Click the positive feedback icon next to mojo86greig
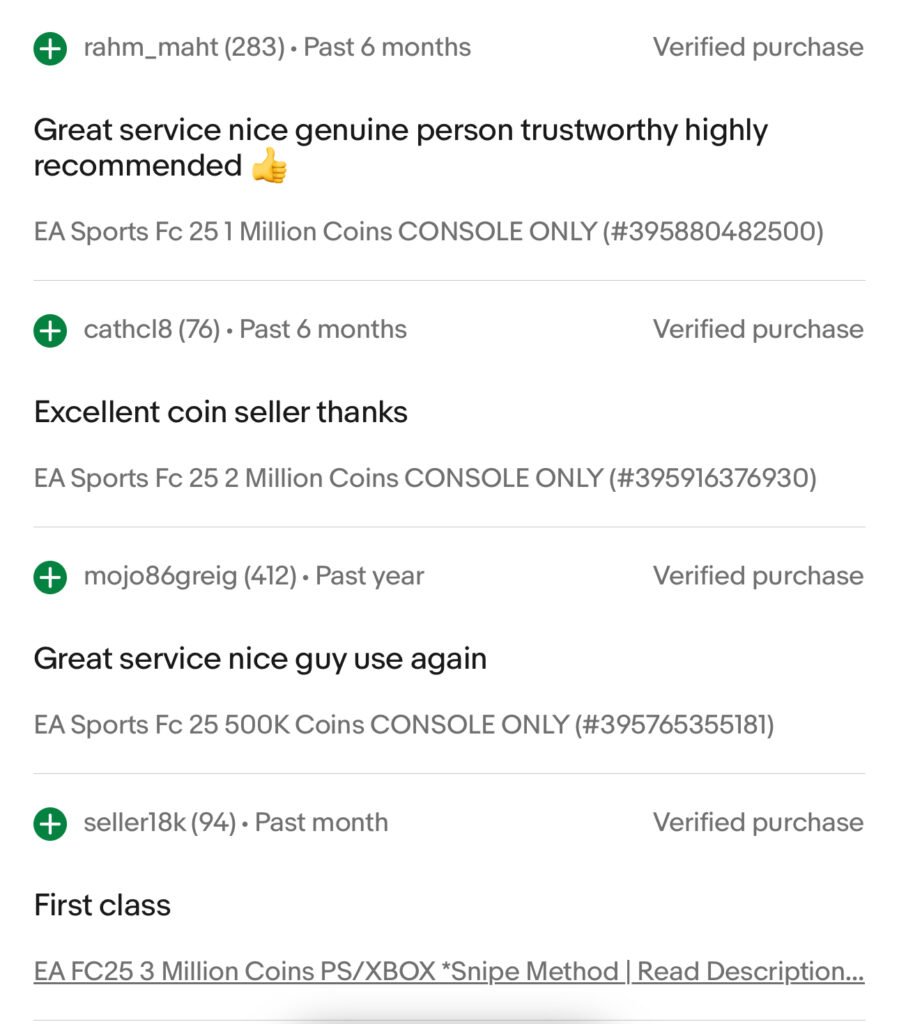The width and height of the screenshot is (899, 1024). point(48,575)
